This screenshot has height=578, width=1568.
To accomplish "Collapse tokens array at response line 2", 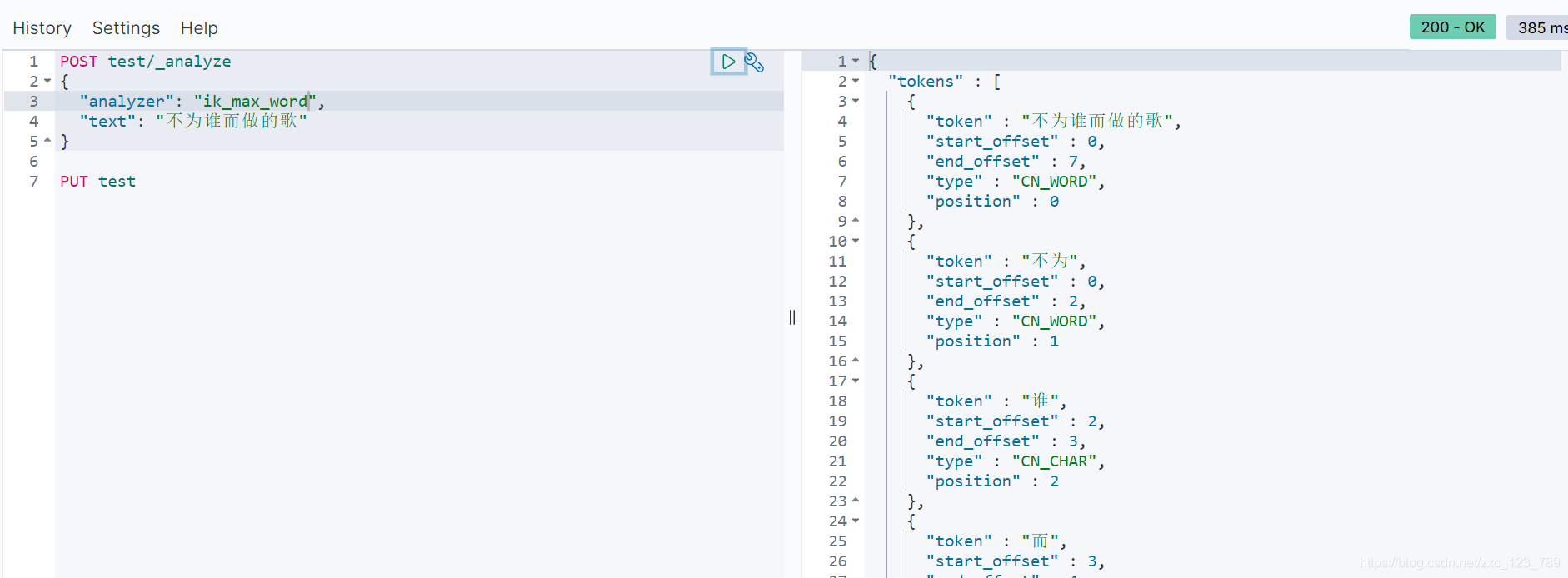I will 856,82.
